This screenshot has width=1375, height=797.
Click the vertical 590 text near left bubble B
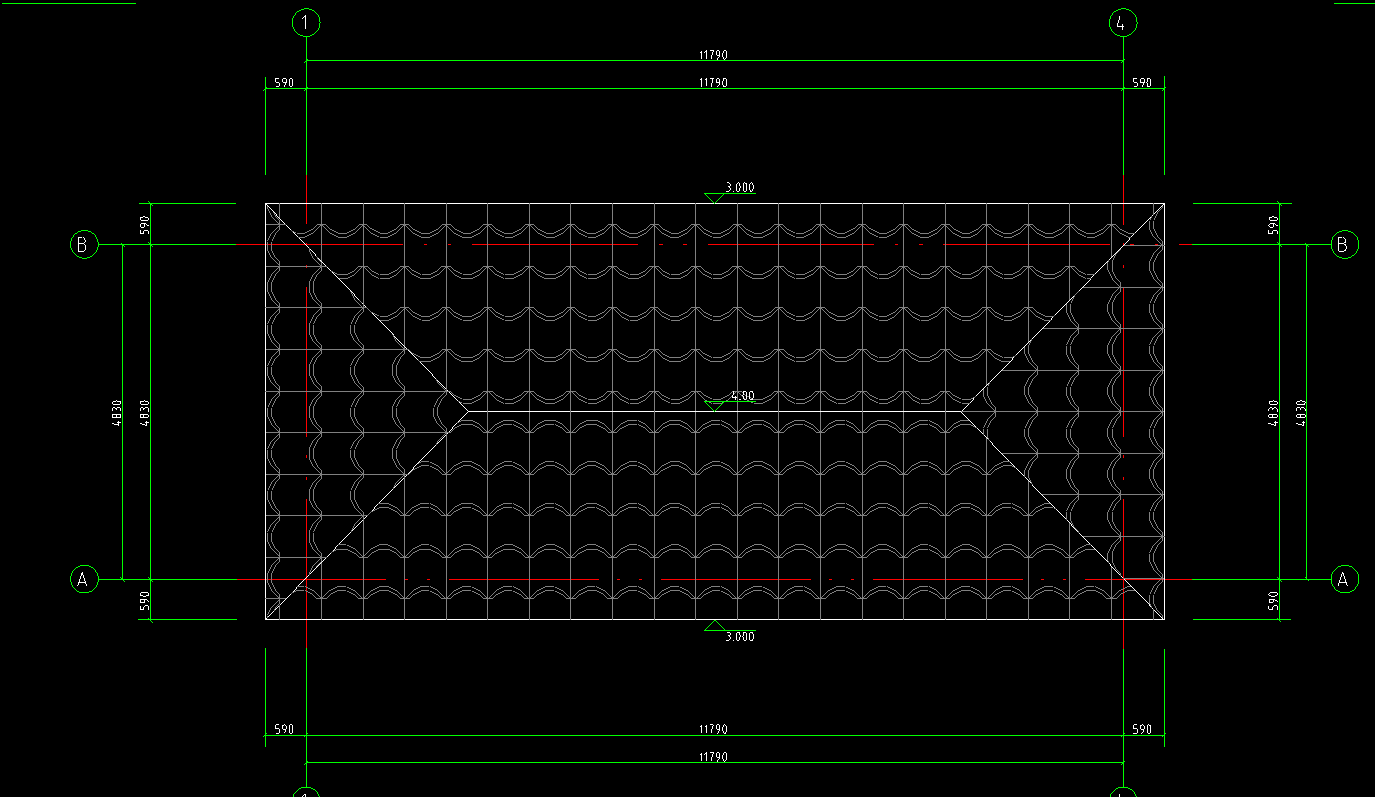(x=144, y=224)
